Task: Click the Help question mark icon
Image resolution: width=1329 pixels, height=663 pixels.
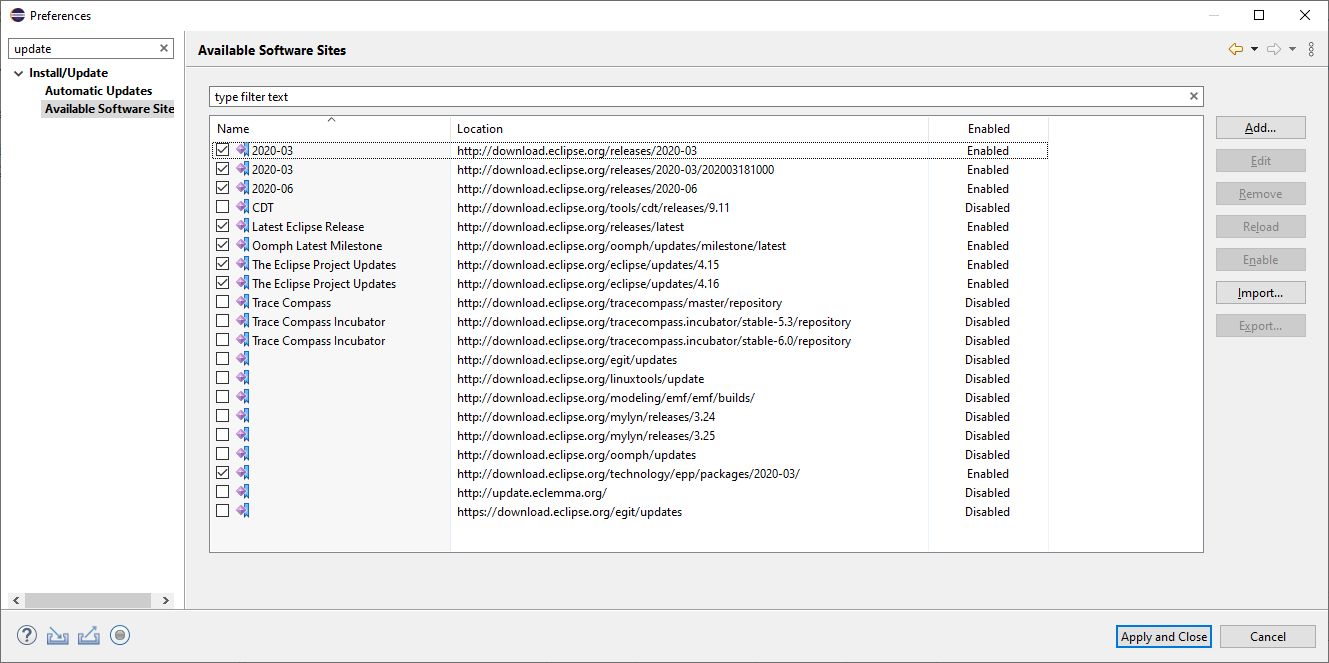Action: click(27, 635)
